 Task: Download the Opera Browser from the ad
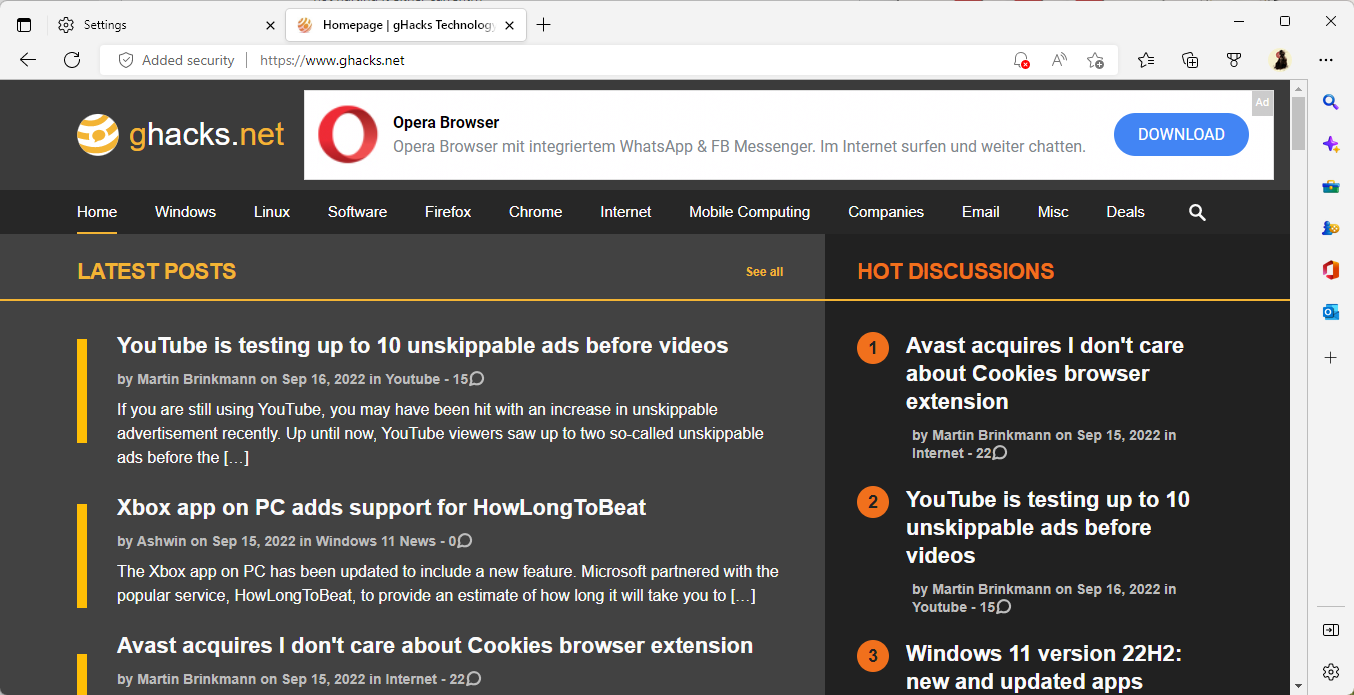(1181, 134)
